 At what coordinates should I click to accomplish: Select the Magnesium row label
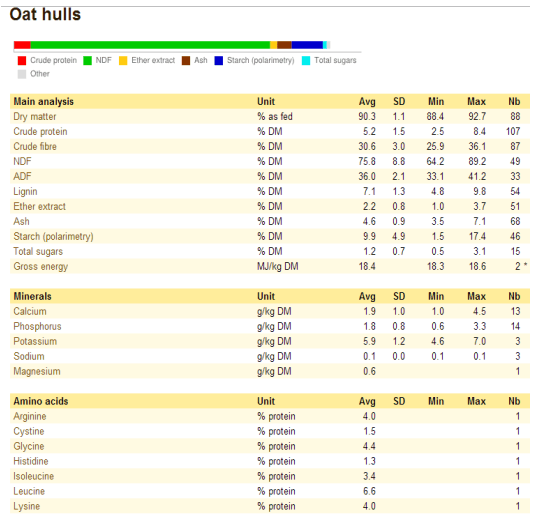(37, 372)
